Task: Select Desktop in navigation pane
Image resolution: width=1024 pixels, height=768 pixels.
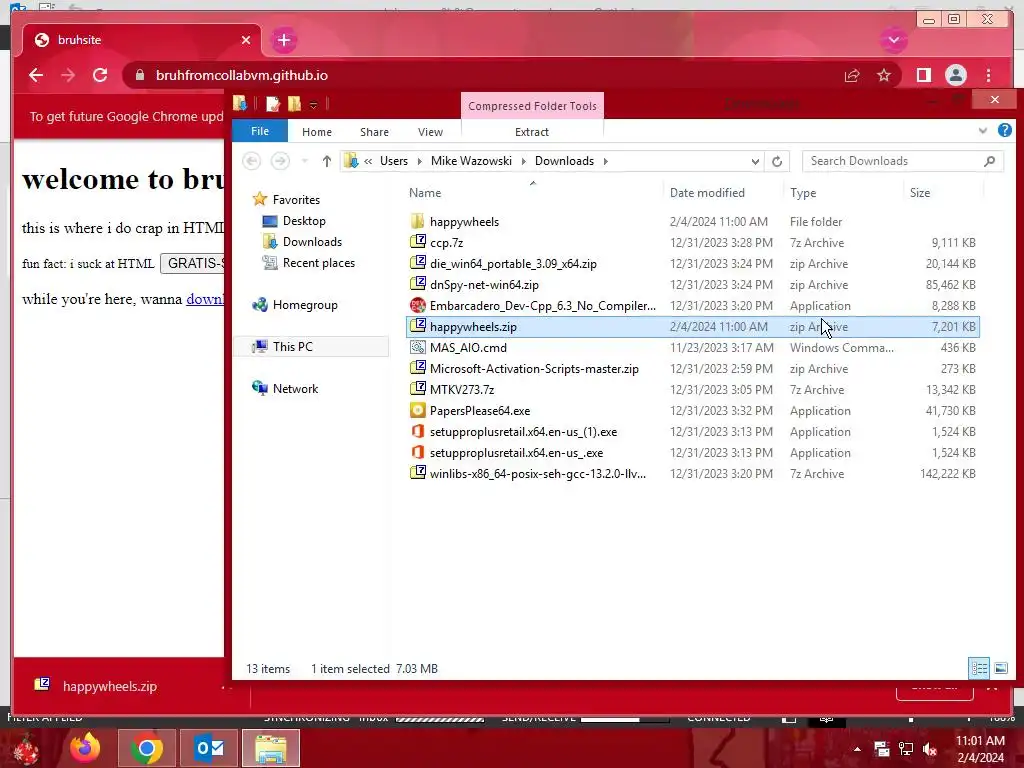Action: tap(304, 221)
